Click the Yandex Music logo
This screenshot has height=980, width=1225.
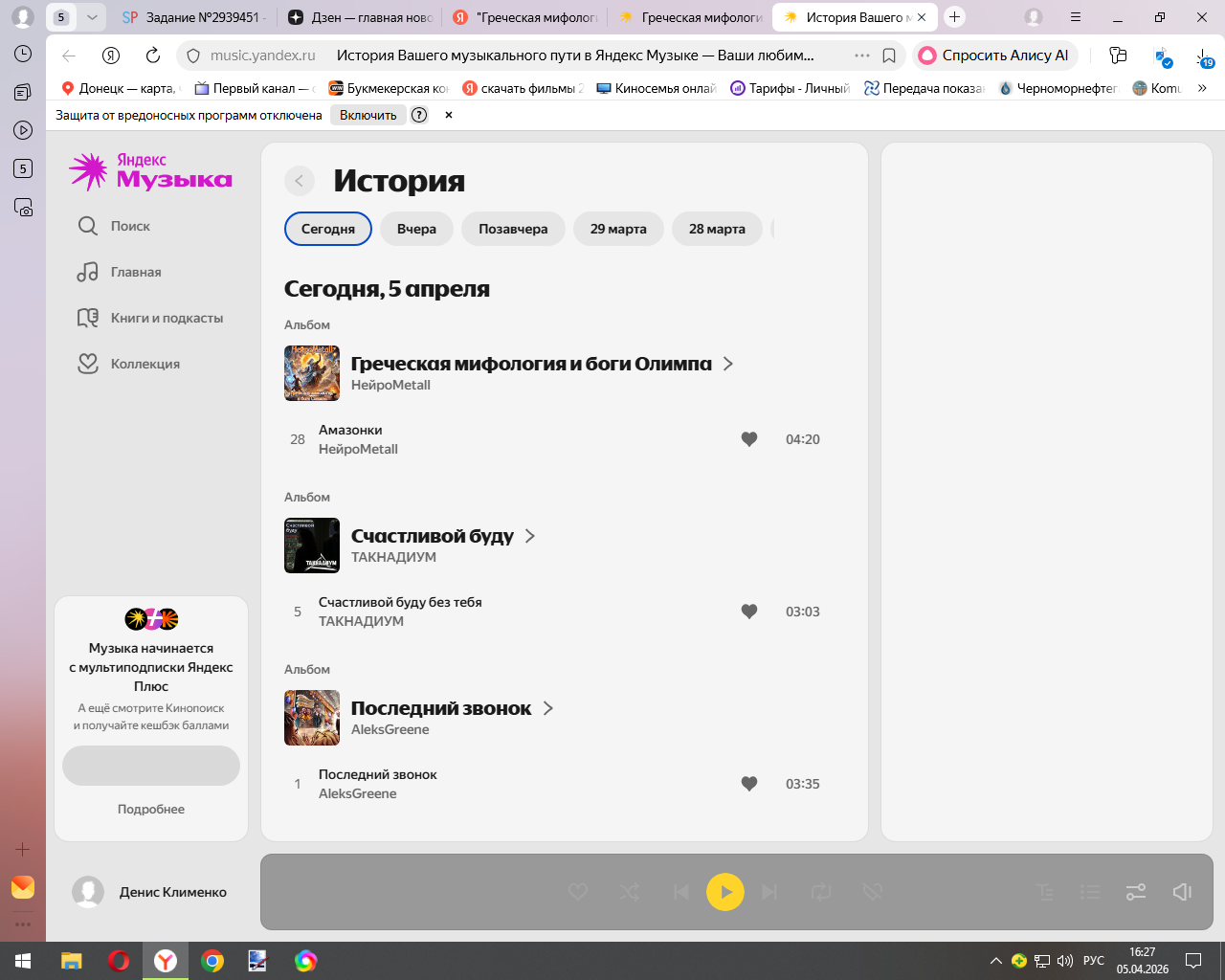click(x=151, y=171)
